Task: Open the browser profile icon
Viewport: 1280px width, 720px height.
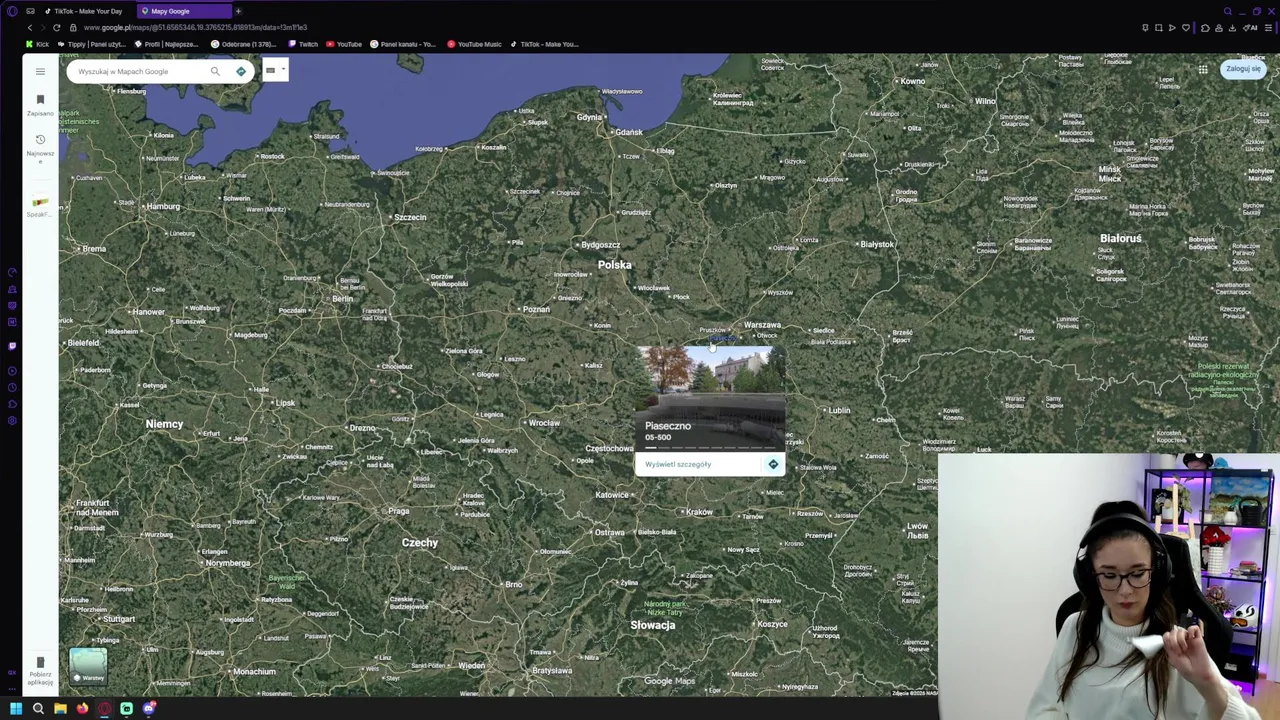Action: click(1218, 28)
